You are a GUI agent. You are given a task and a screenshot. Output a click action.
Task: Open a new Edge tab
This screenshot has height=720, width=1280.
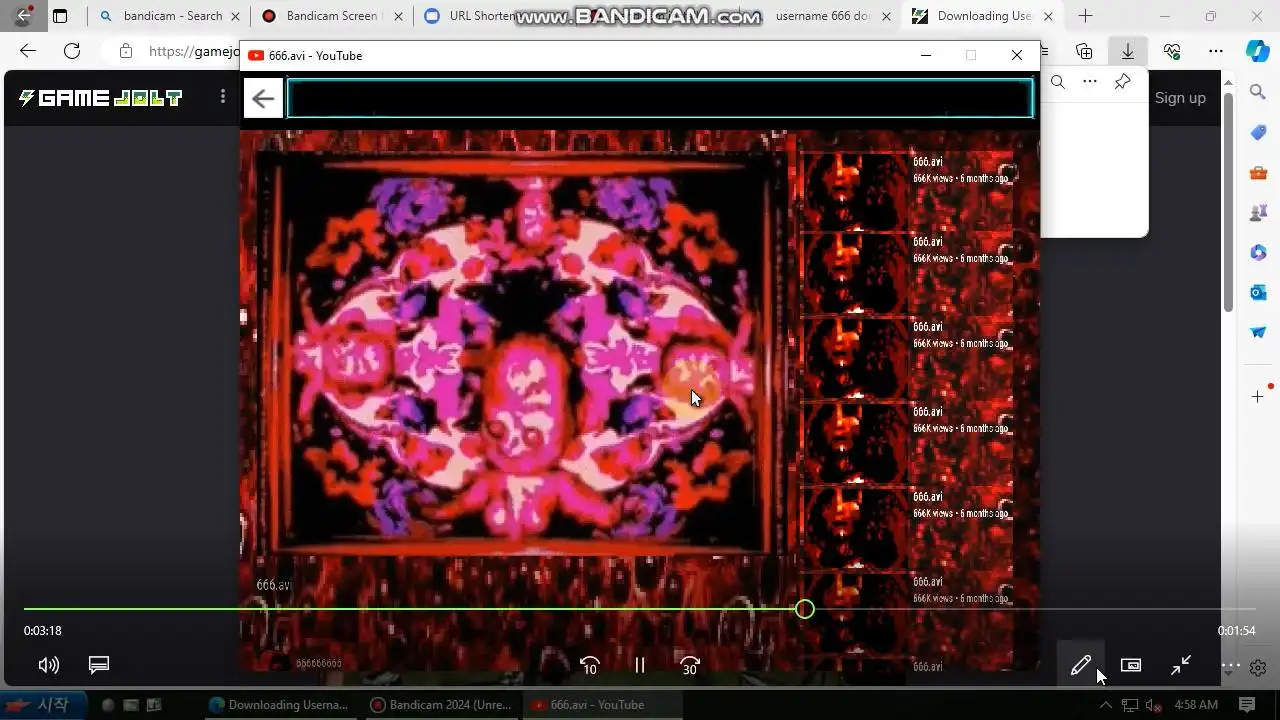pyautogui.click(x=1085, y=16)
